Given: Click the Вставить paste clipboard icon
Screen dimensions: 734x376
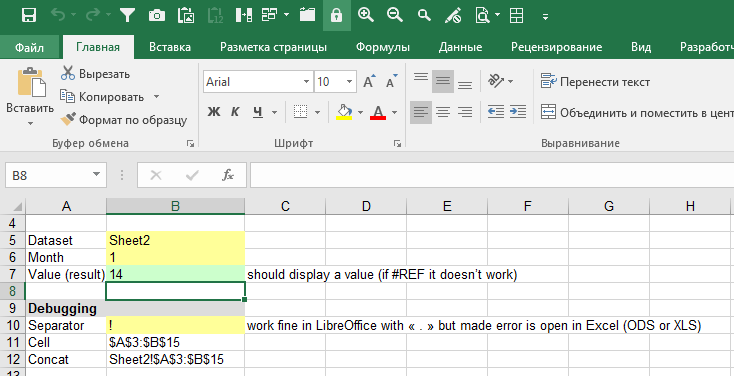Looking at the screenshot, I should click(31, 82).
